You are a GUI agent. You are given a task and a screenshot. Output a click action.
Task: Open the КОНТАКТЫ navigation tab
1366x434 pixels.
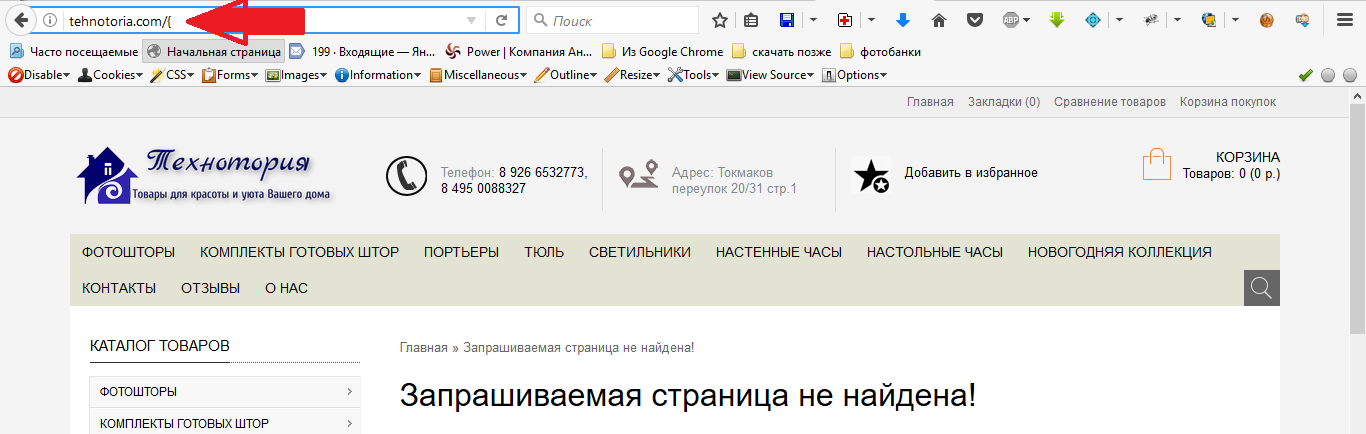(119, 288)
